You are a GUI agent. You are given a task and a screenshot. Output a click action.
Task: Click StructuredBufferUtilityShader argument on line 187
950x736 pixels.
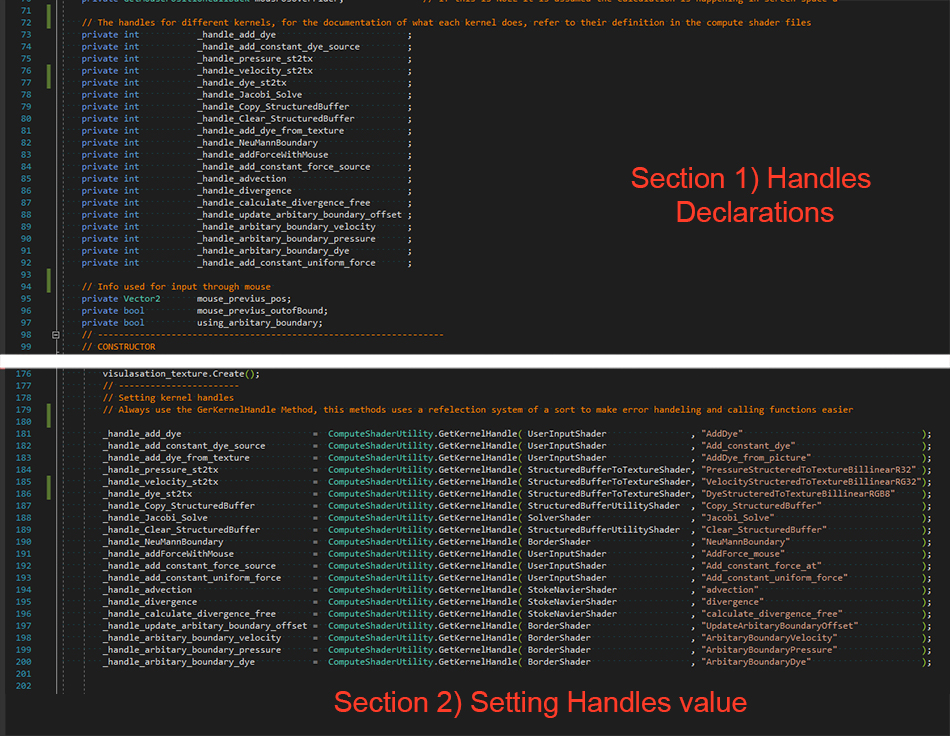pyautogui.click(x=603, y=506)
